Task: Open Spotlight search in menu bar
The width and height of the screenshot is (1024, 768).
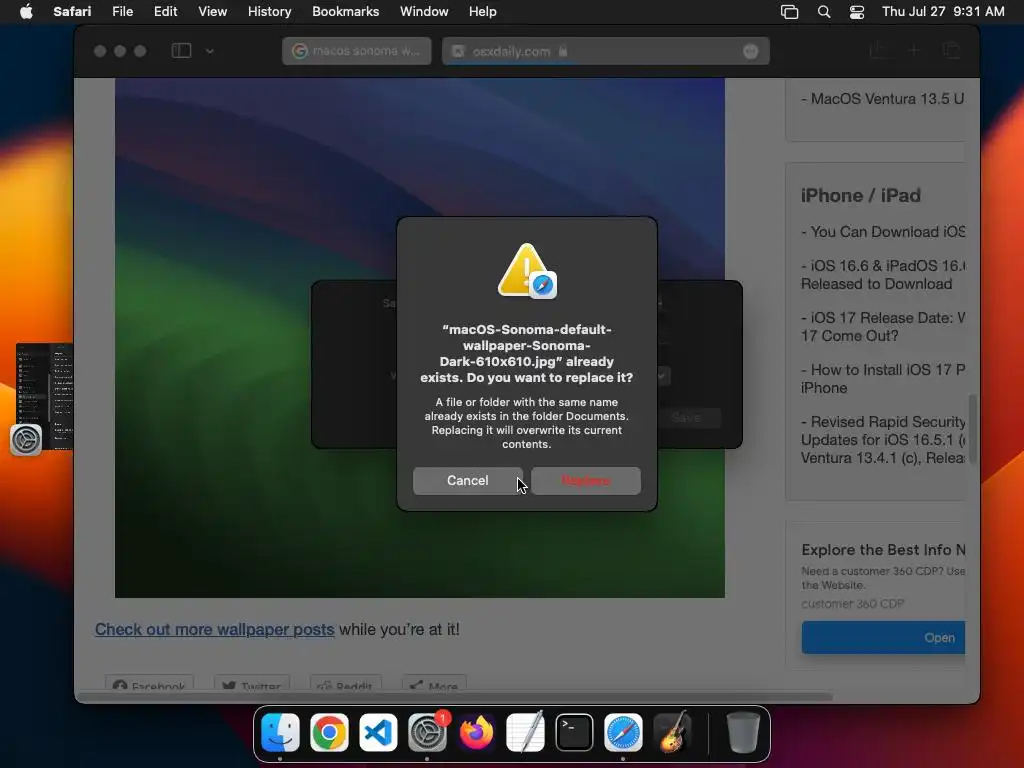Action: (x=824, y=12)
